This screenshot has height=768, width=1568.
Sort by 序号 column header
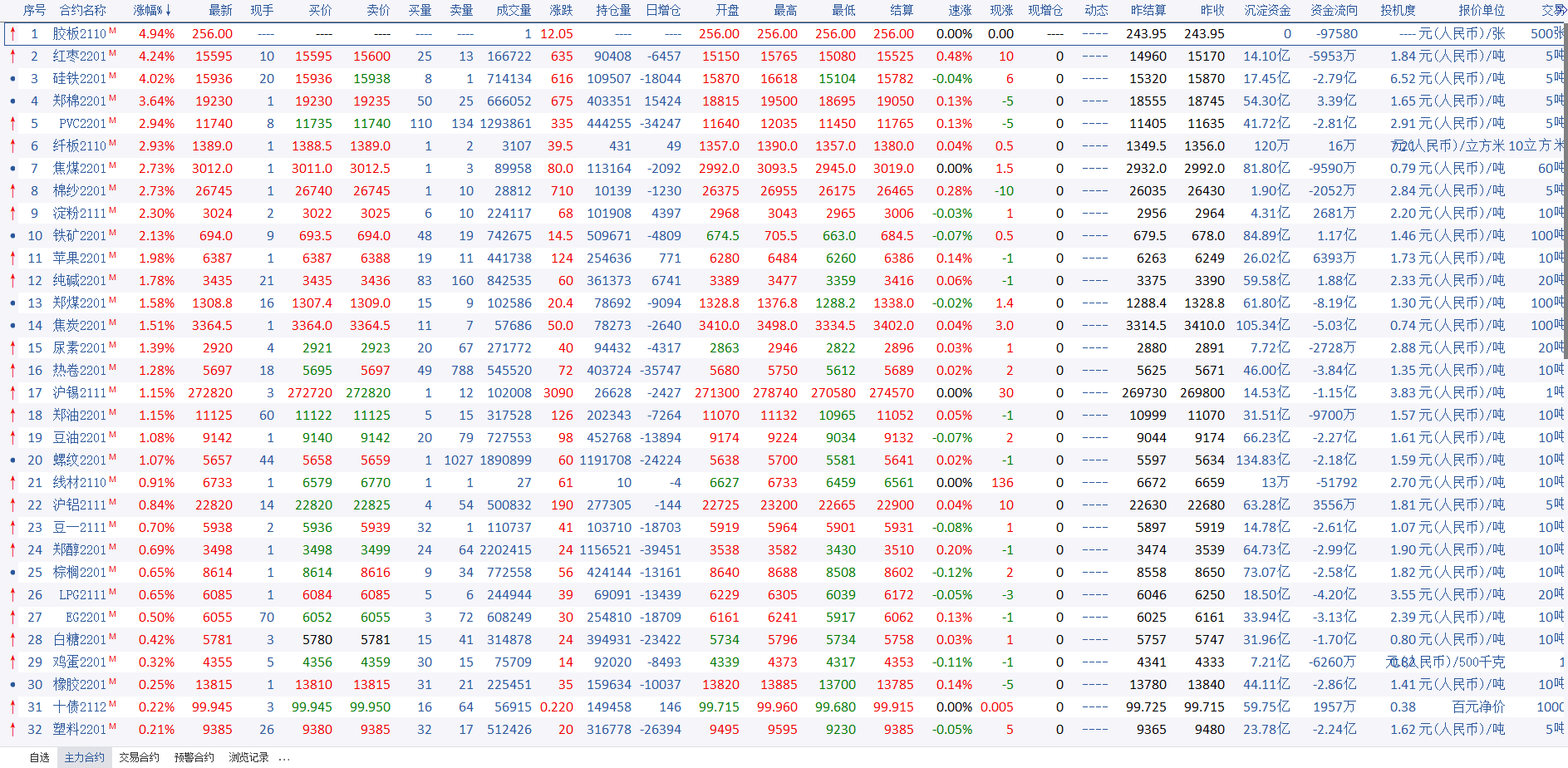pos(34,11)
